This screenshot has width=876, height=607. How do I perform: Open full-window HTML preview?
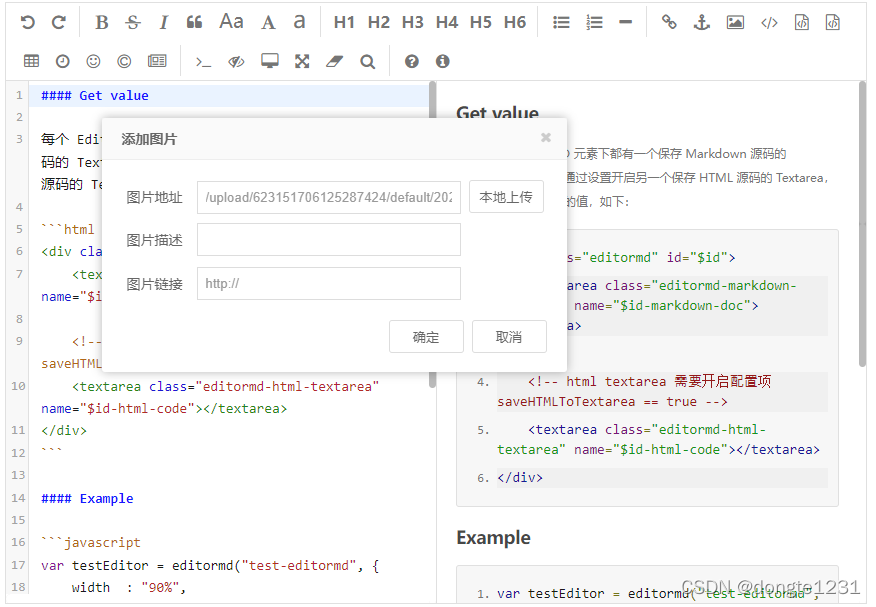coord(270,61)
